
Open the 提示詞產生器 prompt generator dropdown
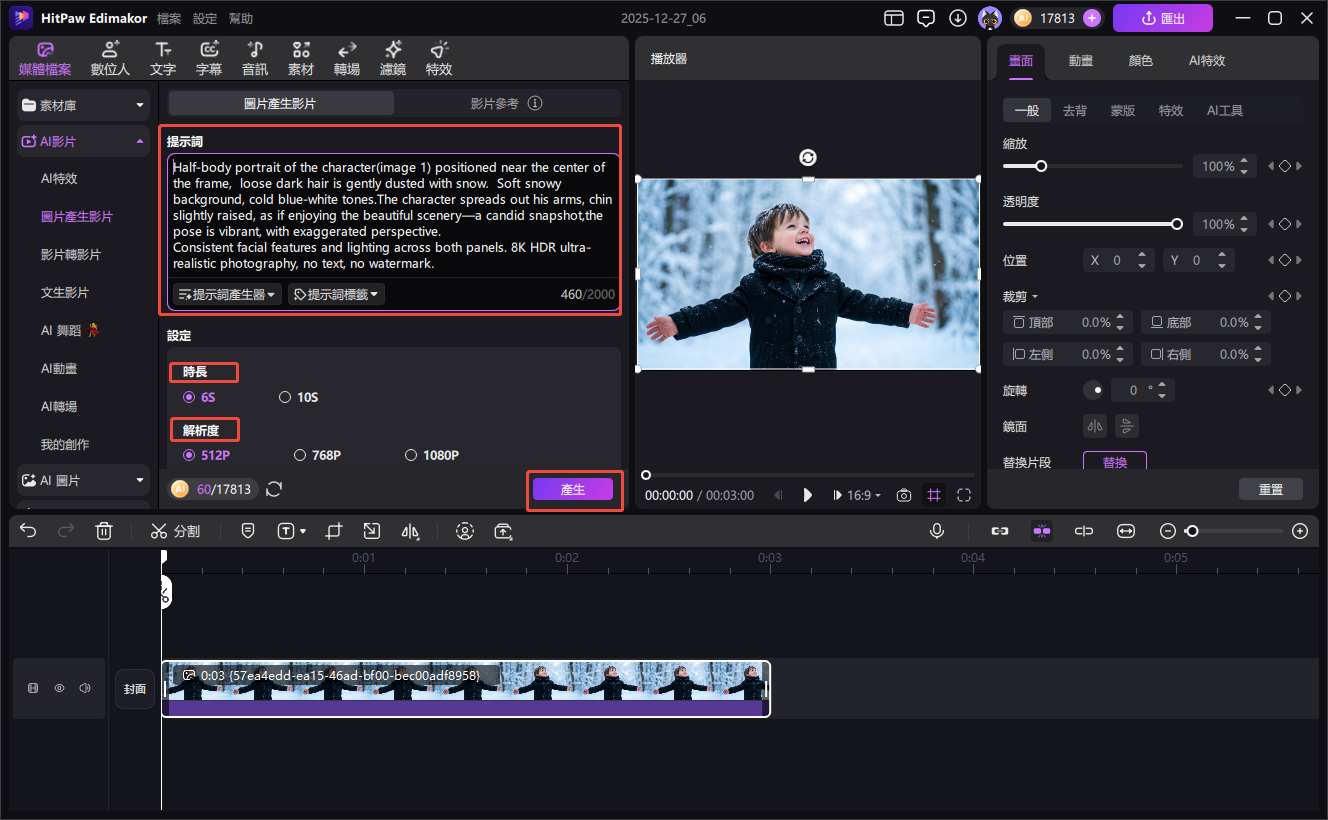[226, 293]
